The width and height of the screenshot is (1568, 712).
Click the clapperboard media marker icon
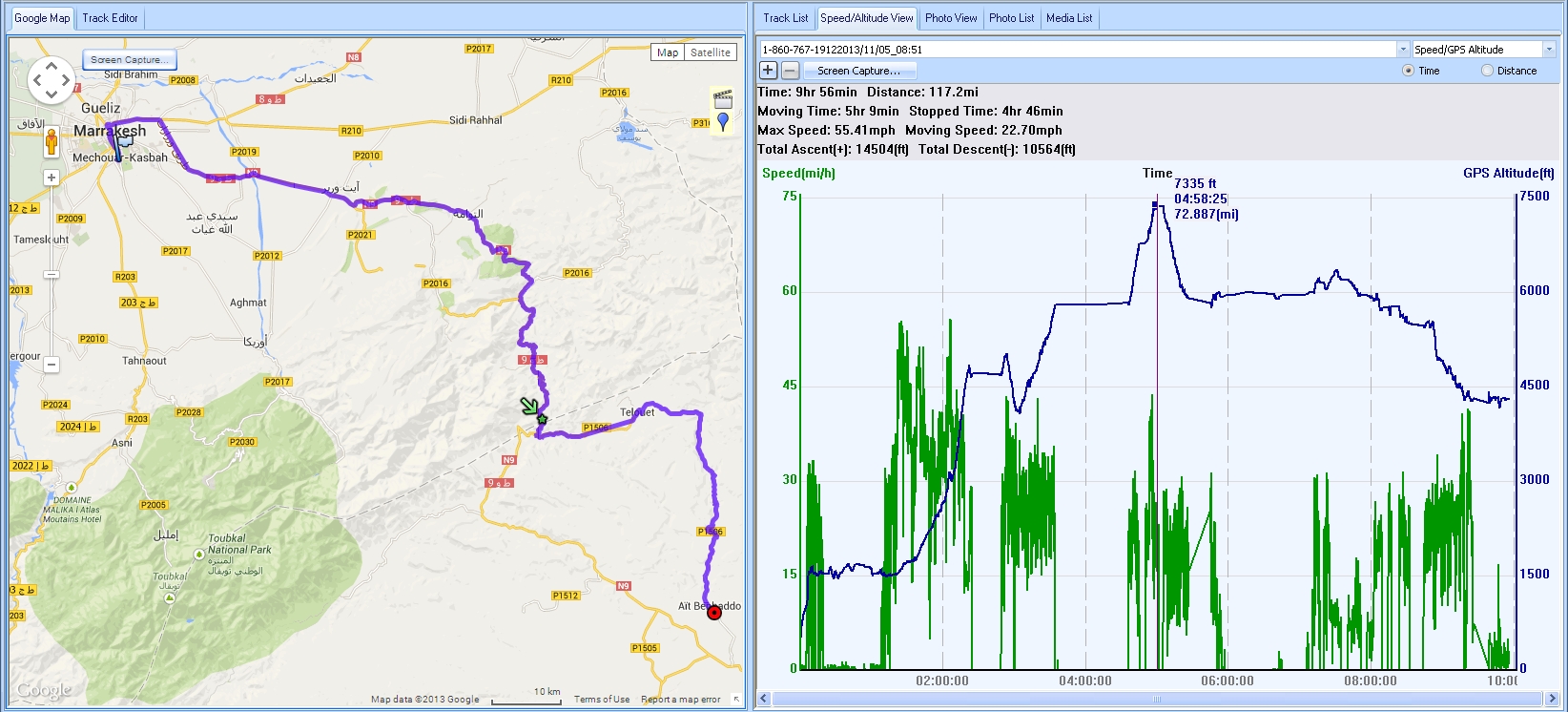723,99
